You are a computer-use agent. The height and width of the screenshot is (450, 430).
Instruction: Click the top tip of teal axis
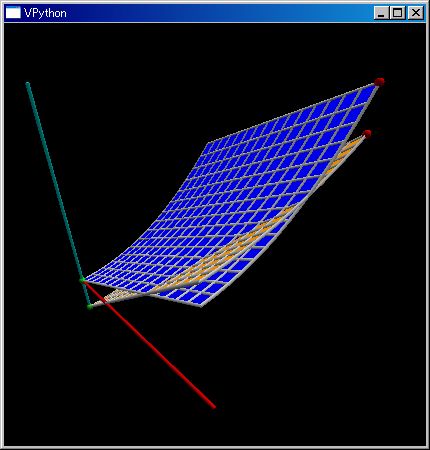(x=28, y=84)
